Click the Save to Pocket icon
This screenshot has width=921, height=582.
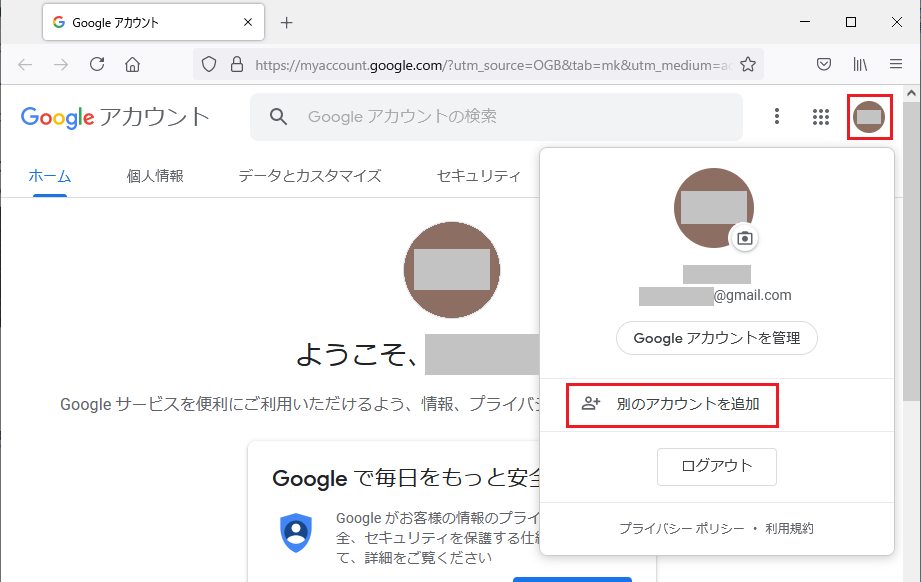tap(824, 64)
